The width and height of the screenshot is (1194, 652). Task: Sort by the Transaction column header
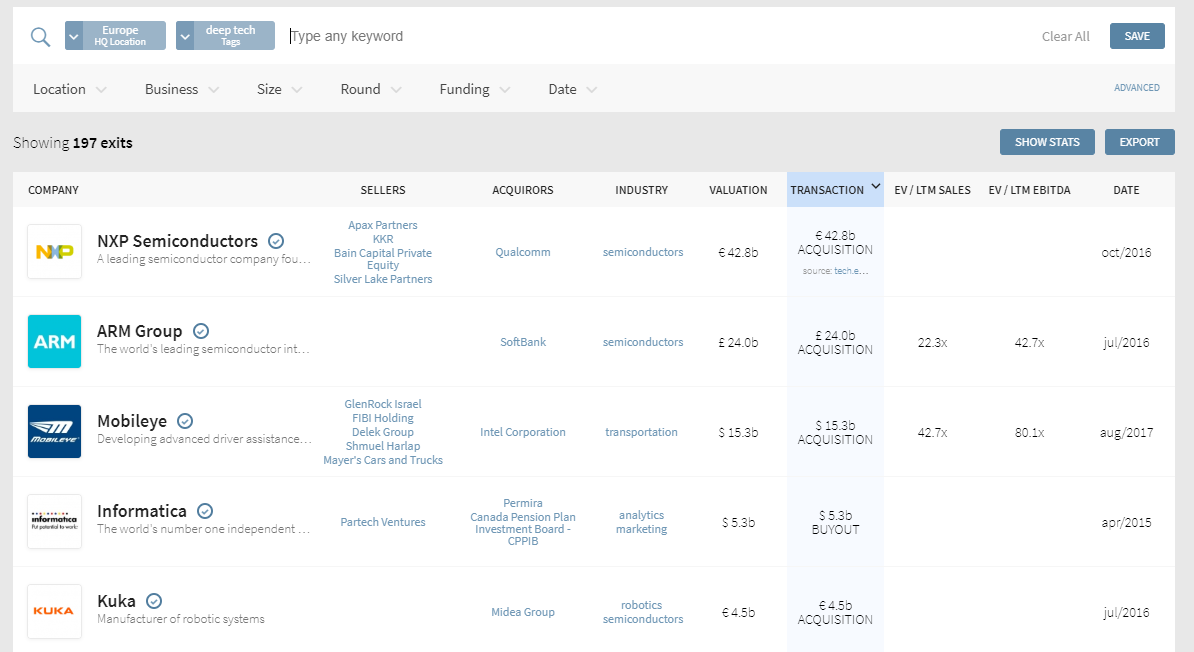click(833, 190)
